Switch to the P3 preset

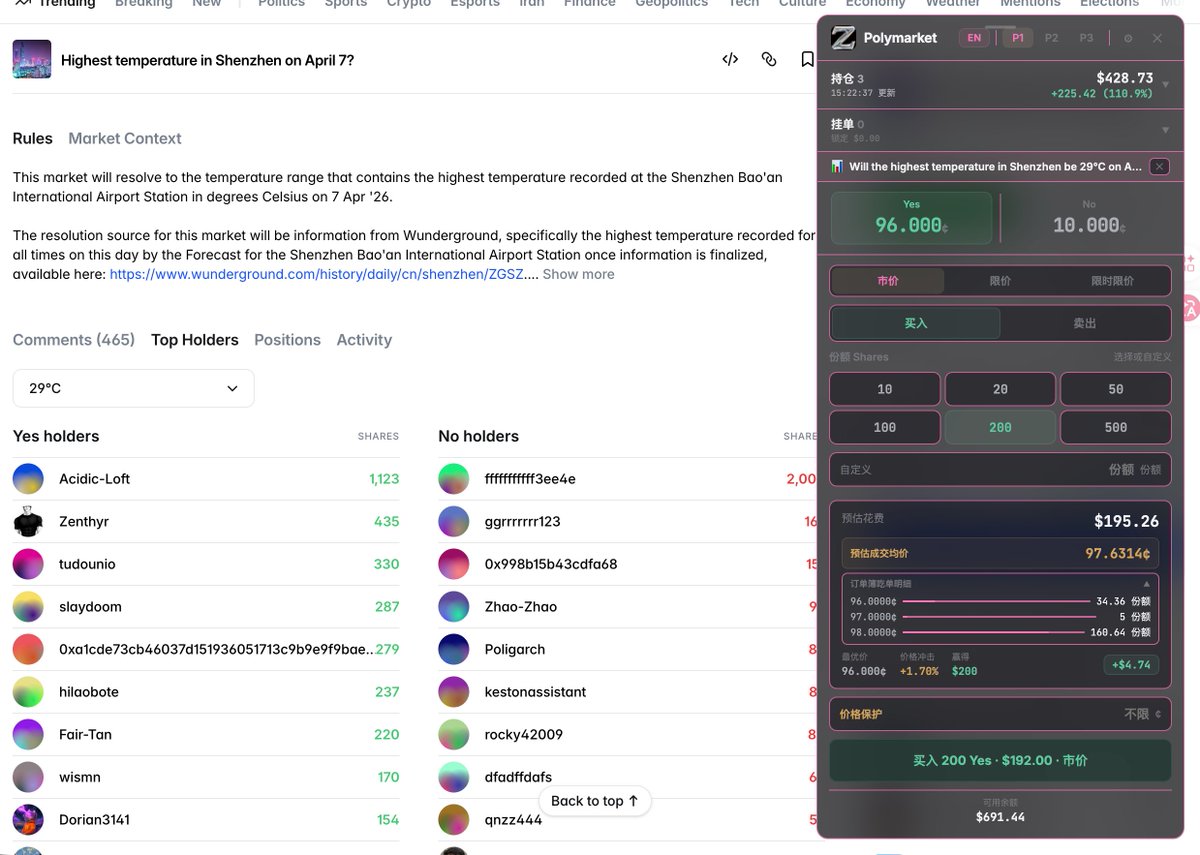pos(1086,38)
